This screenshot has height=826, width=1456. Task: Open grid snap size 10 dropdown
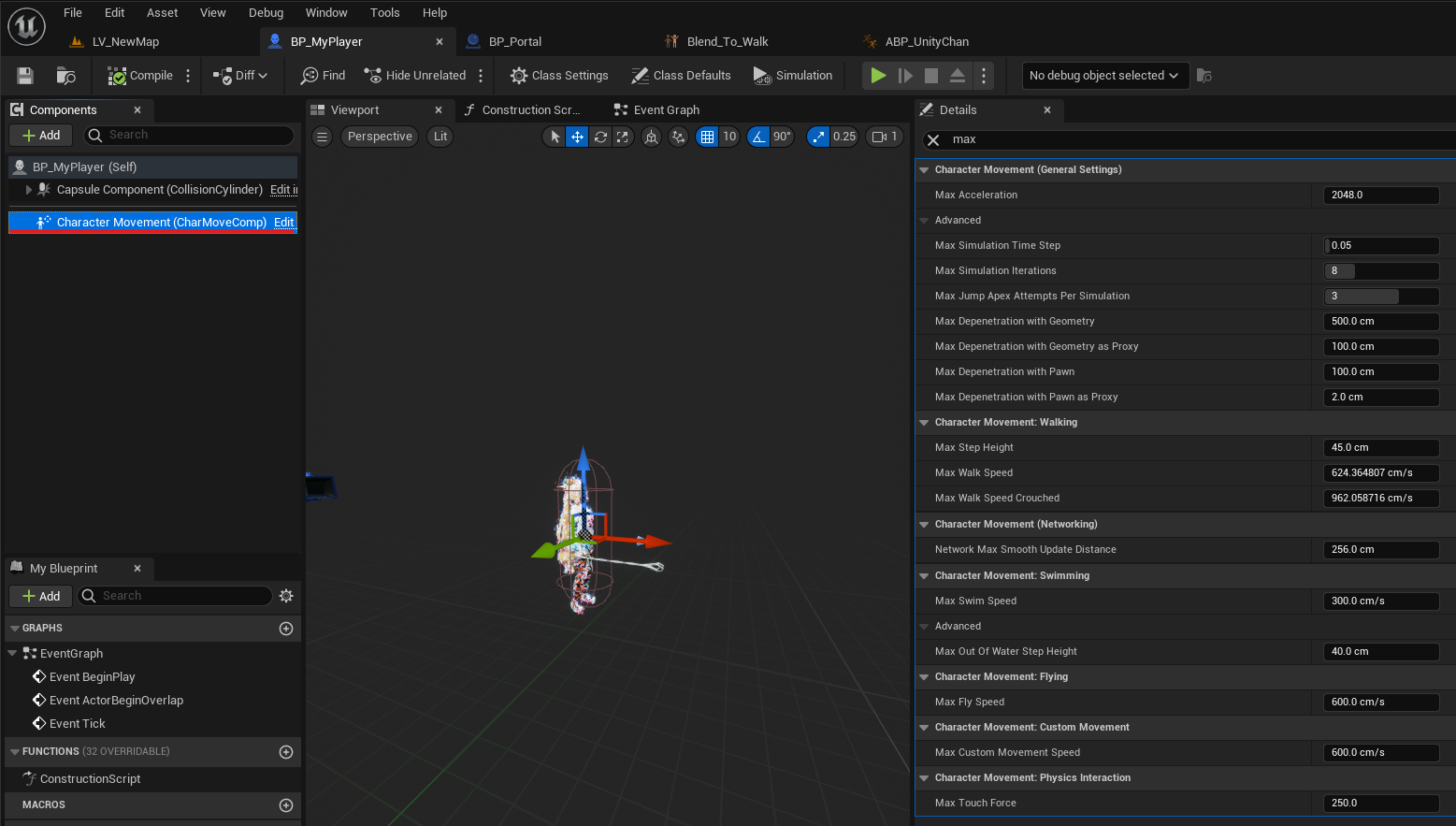(x=729, y=137)
